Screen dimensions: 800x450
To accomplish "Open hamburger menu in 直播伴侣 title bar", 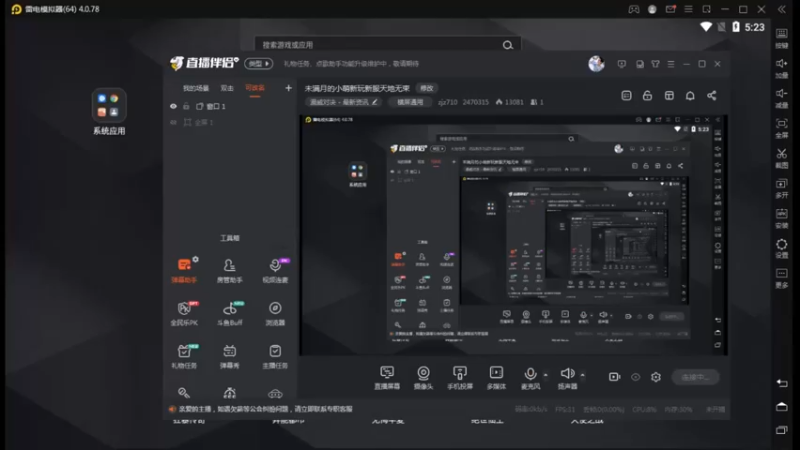I will [671, 64].
